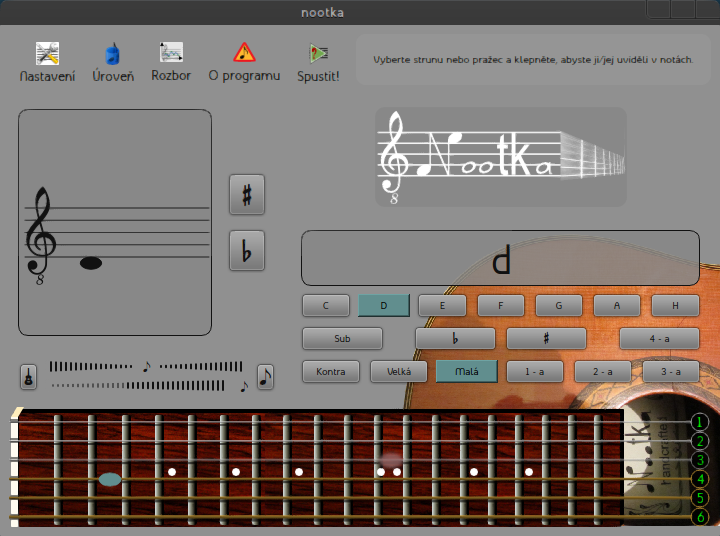The image size is (720, 536).
Task: Select note name H
Action: click(x=675, y=305)
